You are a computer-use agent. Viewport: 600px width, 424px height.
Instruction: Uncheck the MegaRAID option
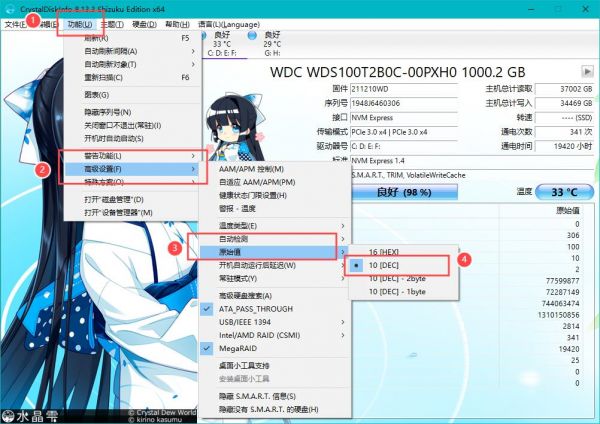(275, 348)
